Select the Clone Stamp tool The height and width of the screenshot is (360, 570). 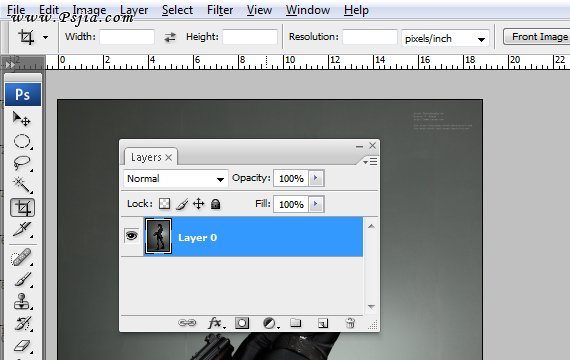coord(22,301)
